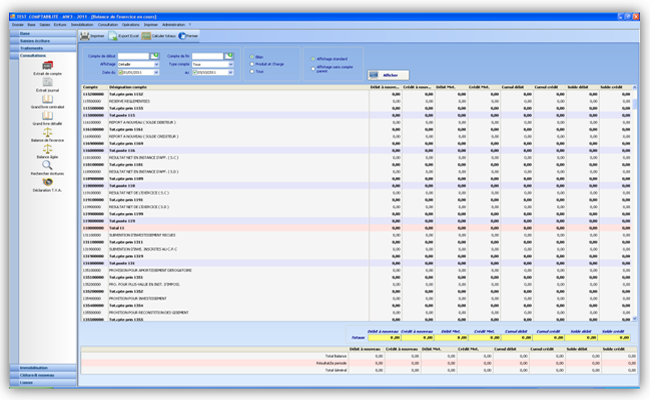Select the 'RESERVE REGLEMENTEES' row
The image size is (650, 400).
click(x=357, y=101)
